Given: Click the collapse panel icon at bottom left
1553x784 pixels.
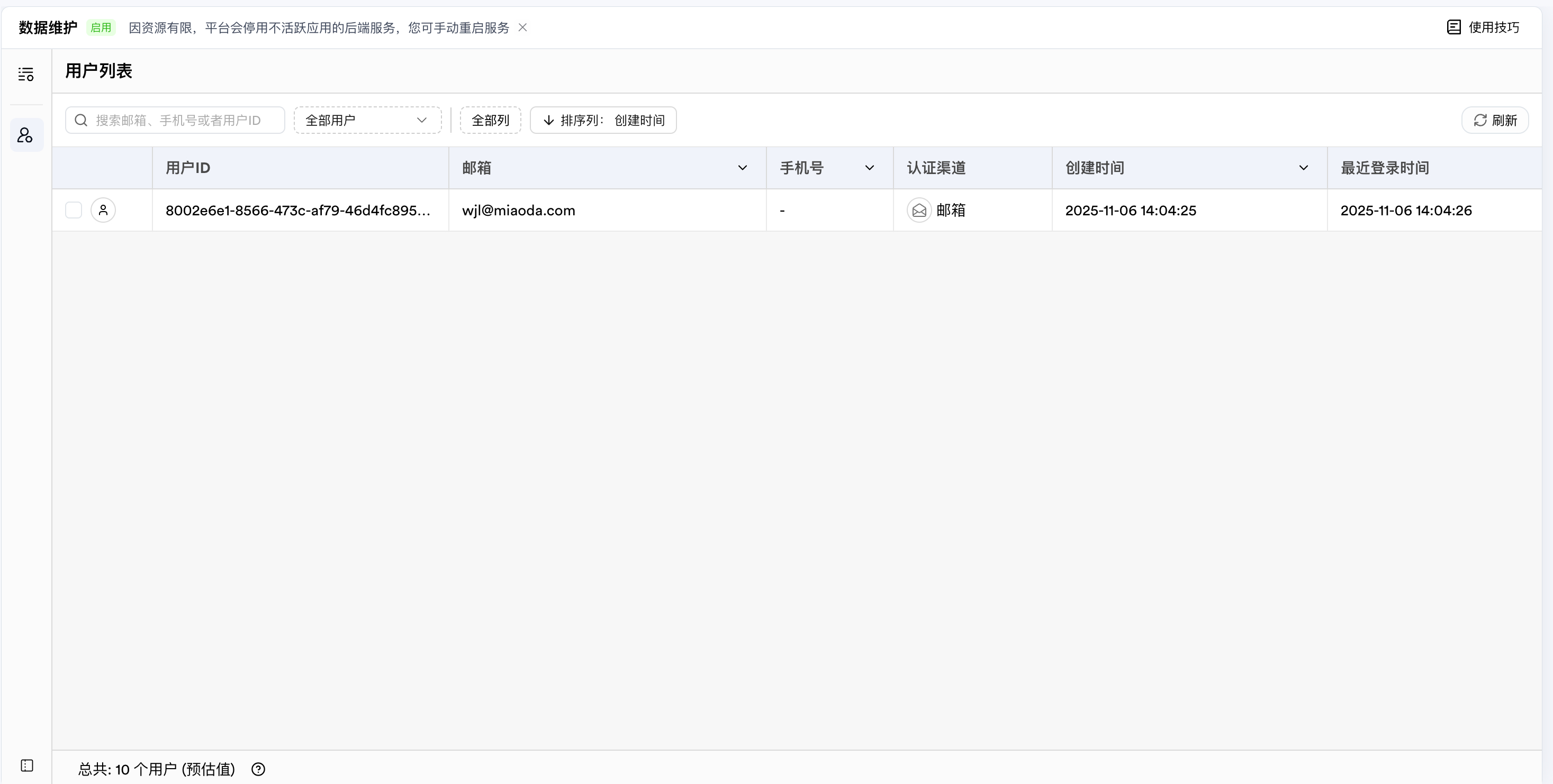Looking at the screenshot, I should click(27, 765).
